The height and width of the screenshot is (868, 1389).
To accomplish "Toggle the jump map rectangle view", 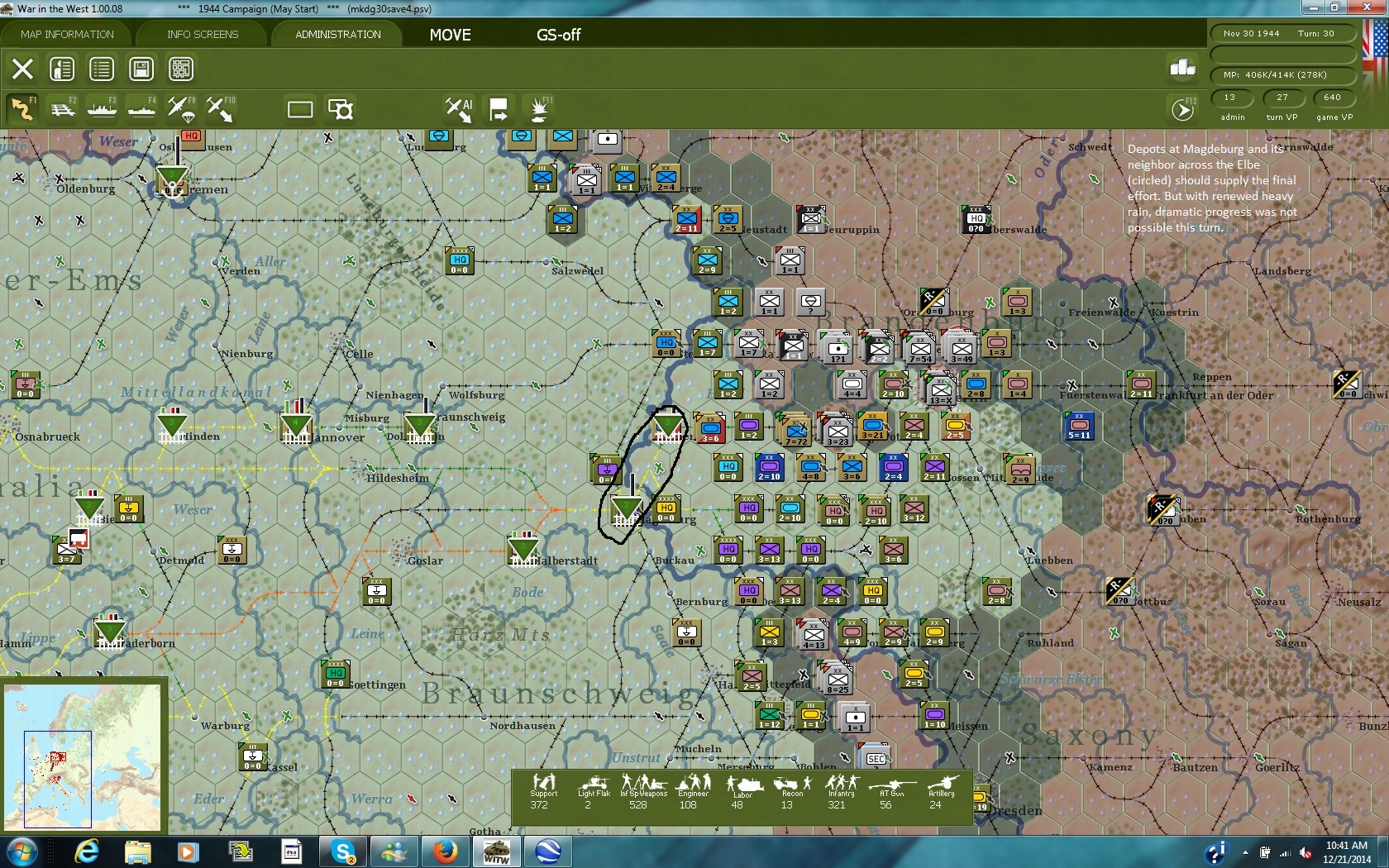I will [298, 108].
